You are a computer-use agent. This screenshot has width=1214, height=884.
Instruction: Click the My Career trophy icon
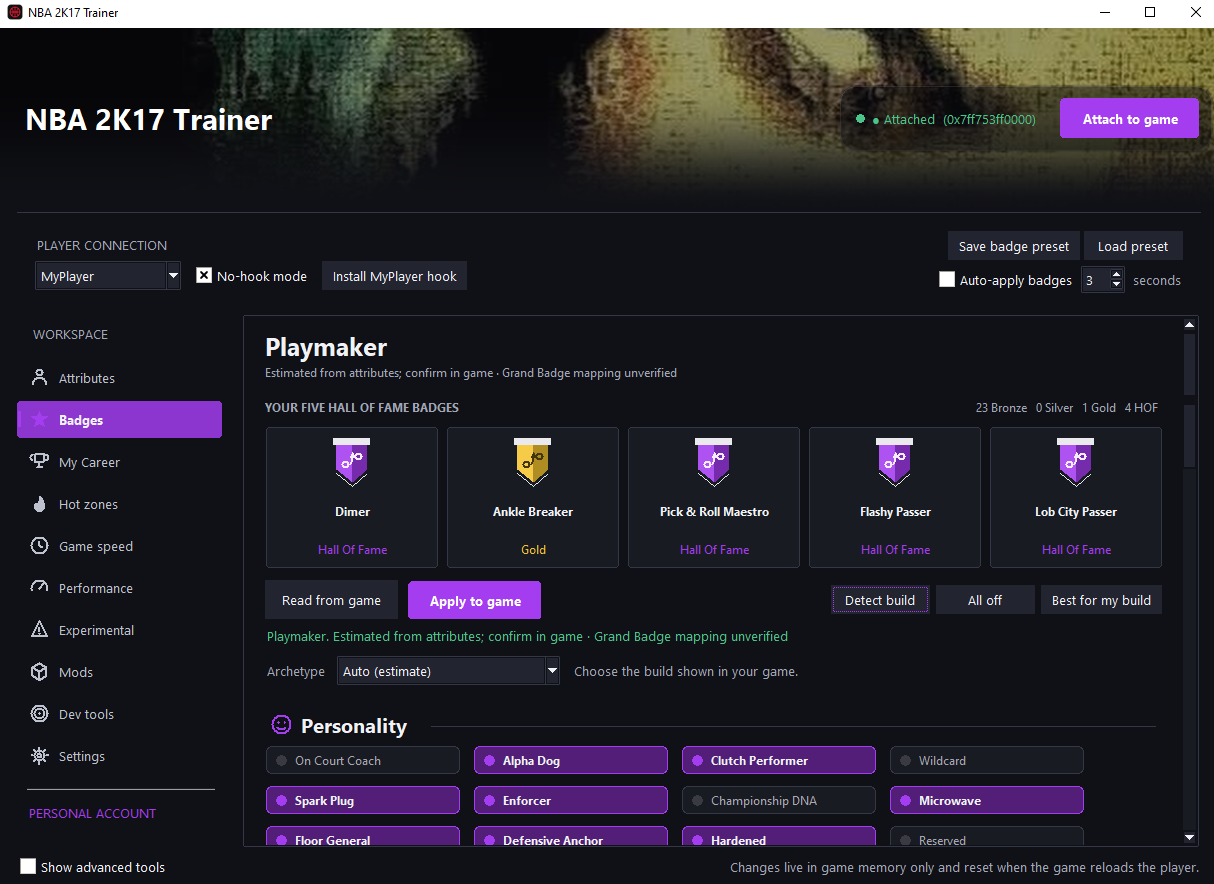point(39,462)
